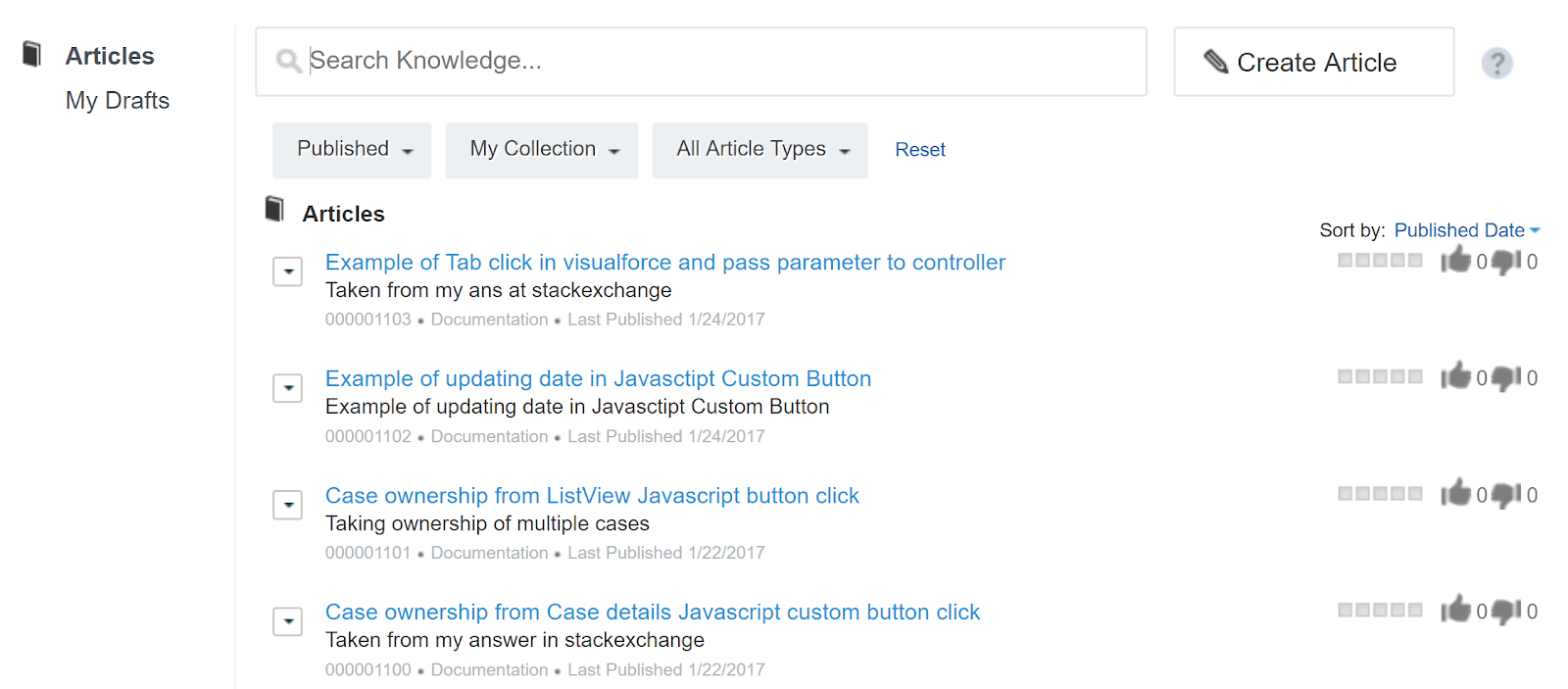Go to My Drafts in sidebar

(x=118, y=100)
